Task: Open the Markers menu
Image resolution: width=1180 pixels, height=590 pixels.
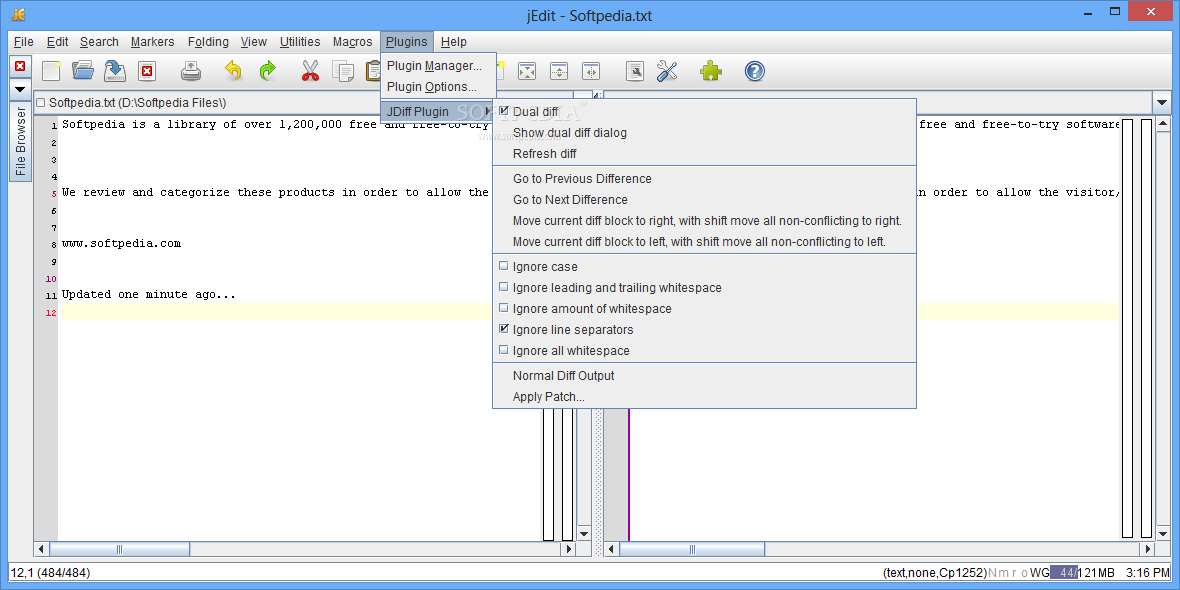Action: [152, 42]
